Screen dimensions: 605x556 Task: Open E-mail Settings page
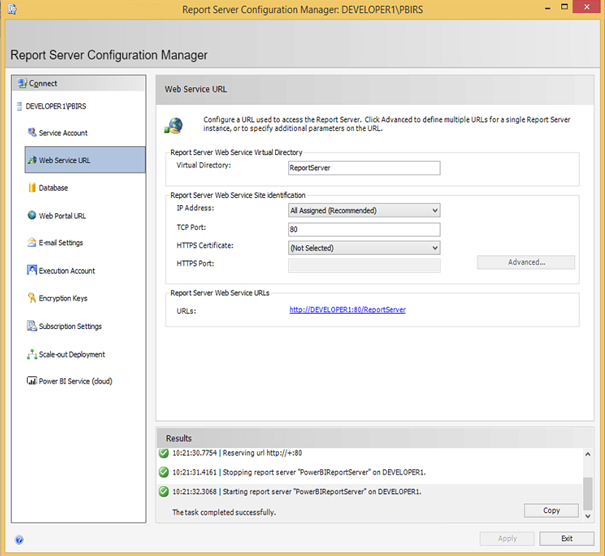point(61,243)
